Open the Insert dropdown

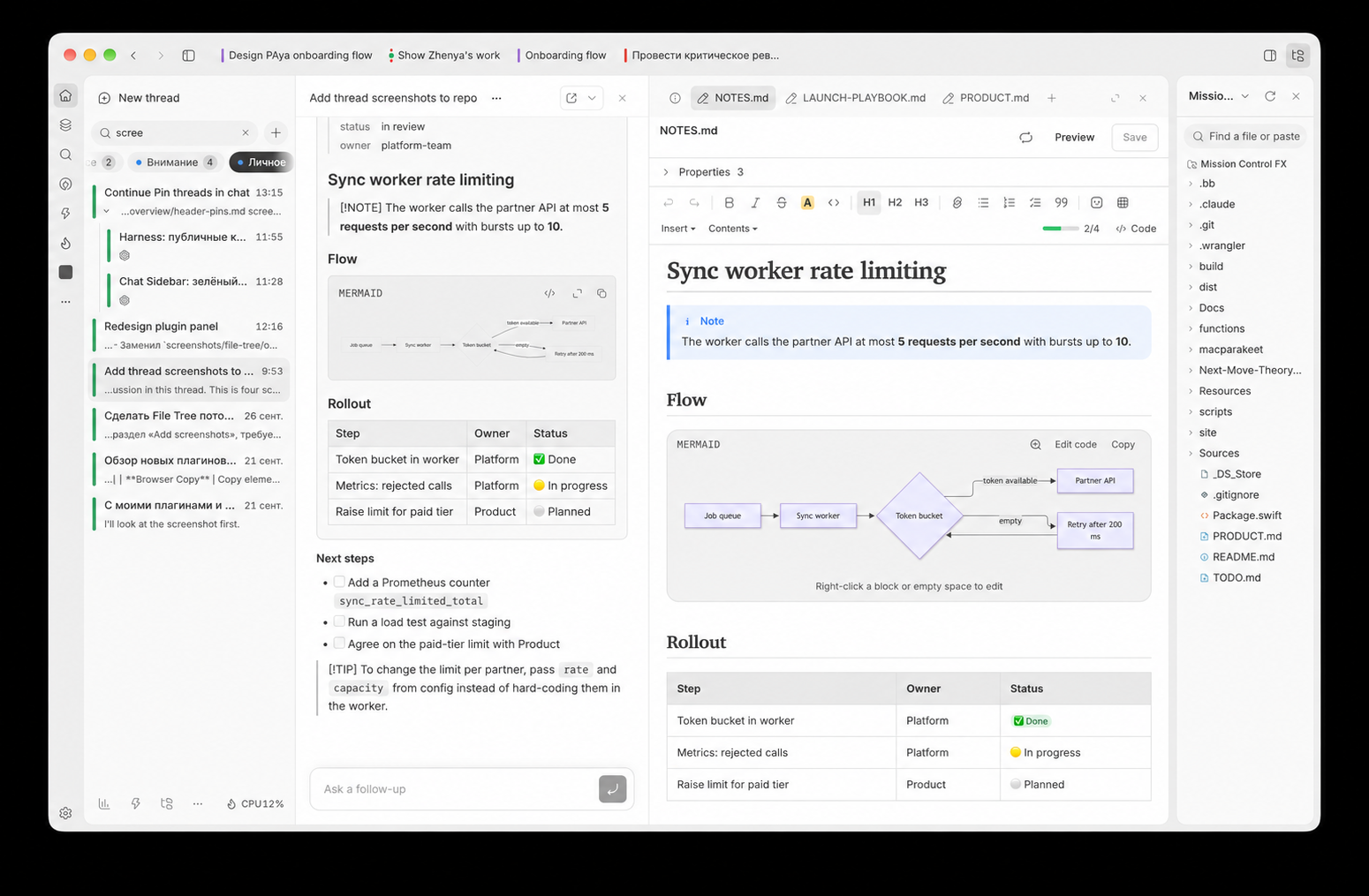(x=678, y=229)
